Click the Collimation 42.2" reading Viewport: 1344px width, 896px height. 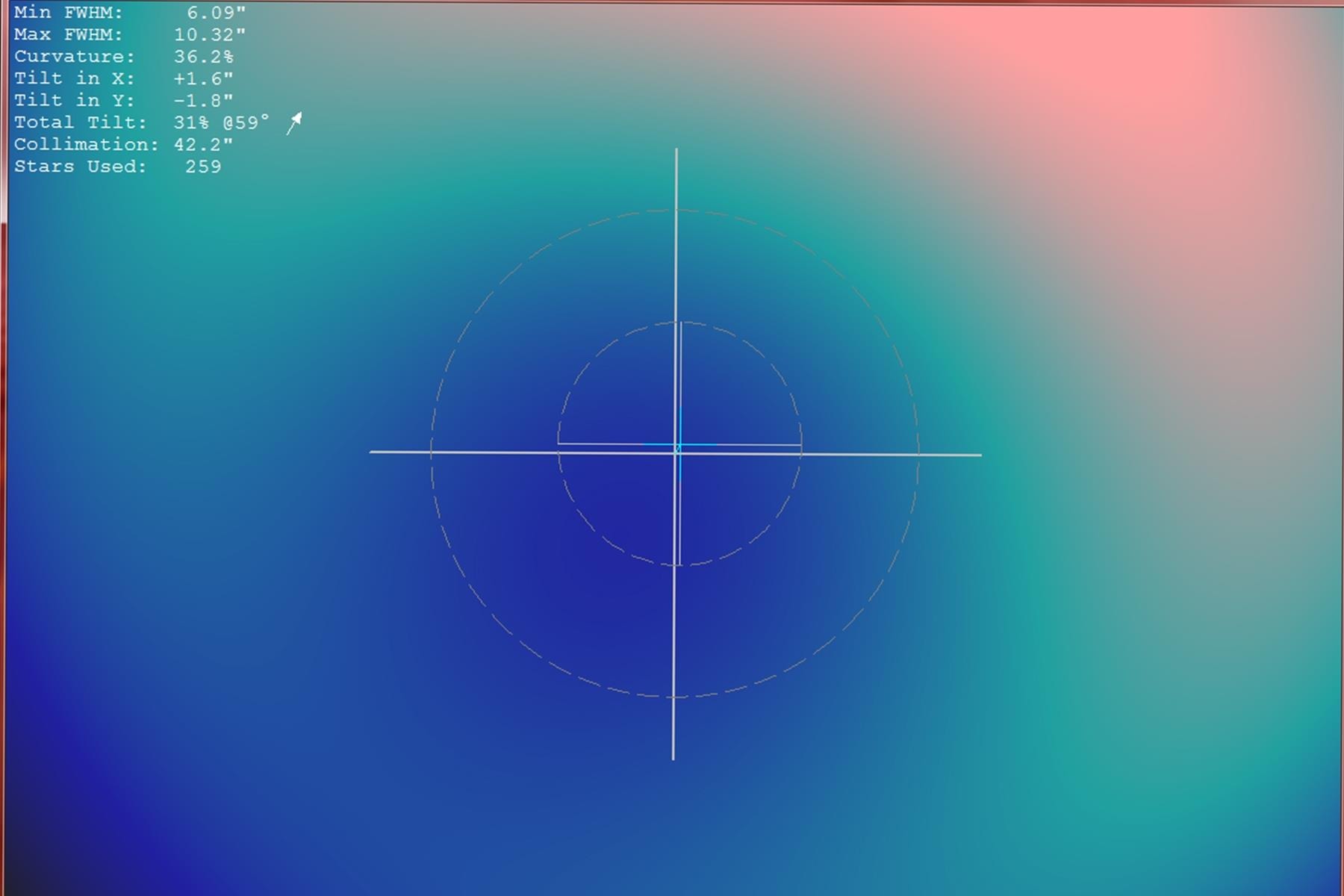point(203,144)
